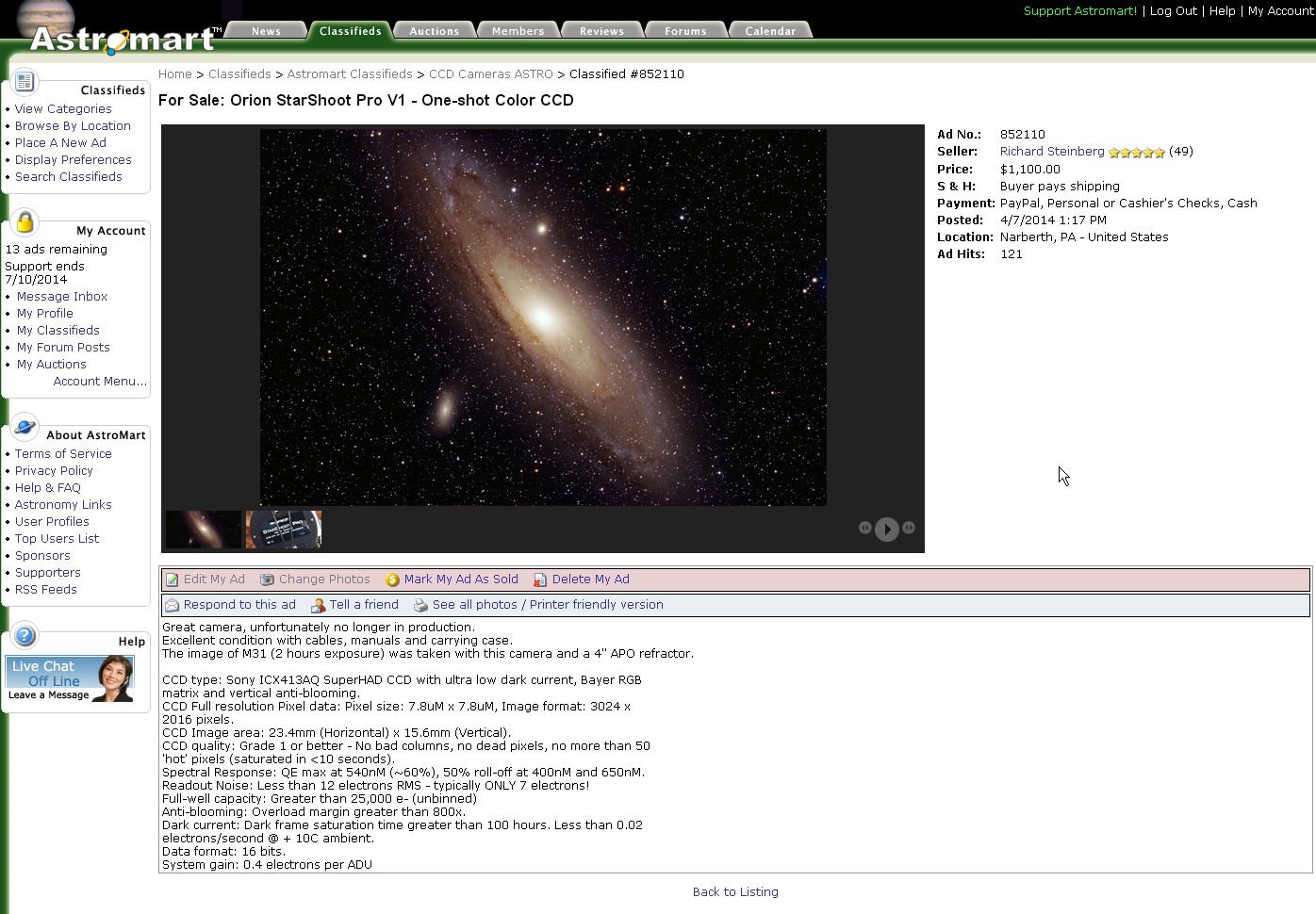The height and width of the screenshot is (914, 1316).
Task: Click Mark My Ad As Sold link
Action: pos(461,579)
